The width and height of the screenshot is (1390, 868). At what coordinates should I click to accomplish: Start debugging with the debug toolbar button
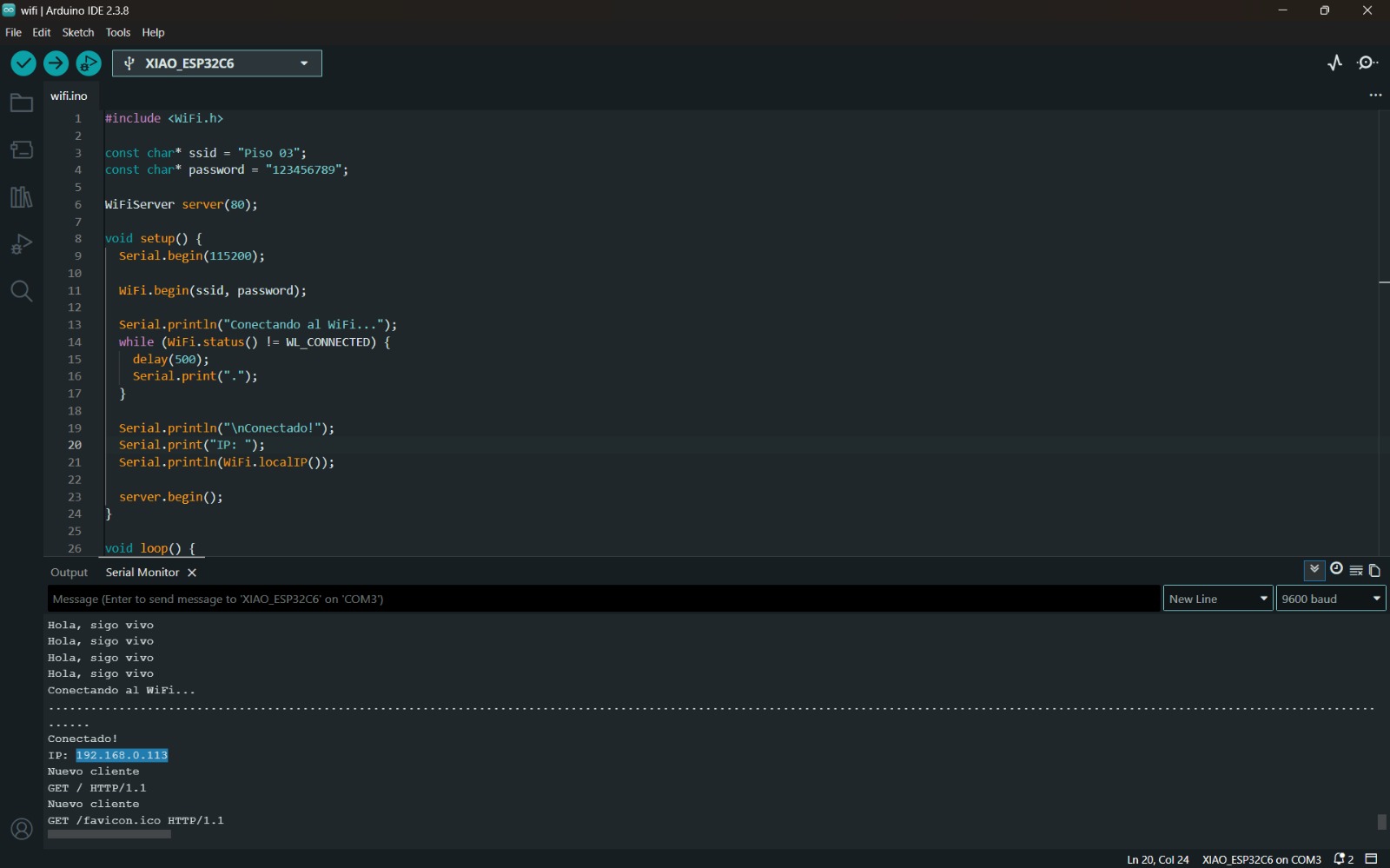pyautogui.click(x=89, y=63)
